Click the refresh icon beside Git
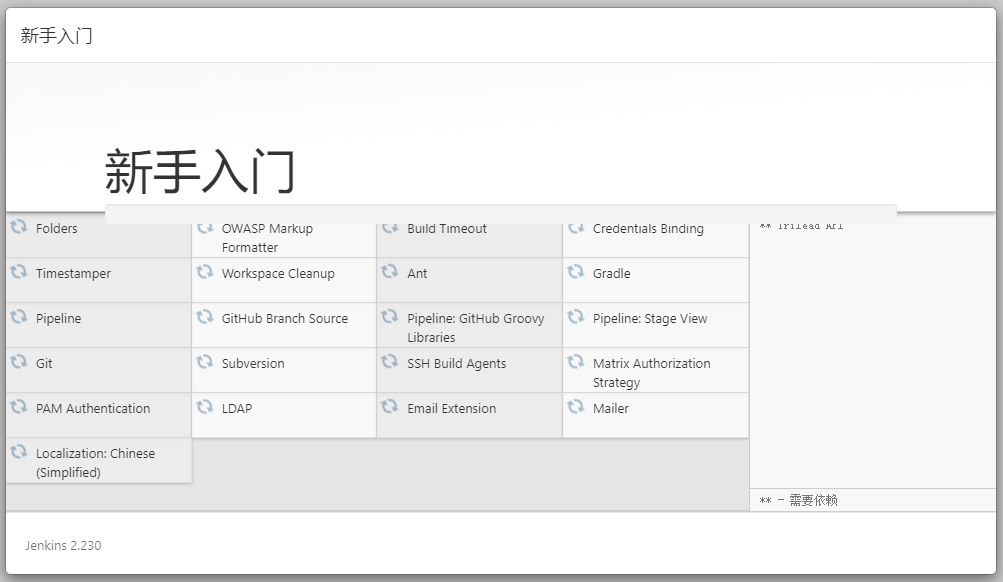The height and width of the screenshot is (582, 1003). click(x=19, y=361)
